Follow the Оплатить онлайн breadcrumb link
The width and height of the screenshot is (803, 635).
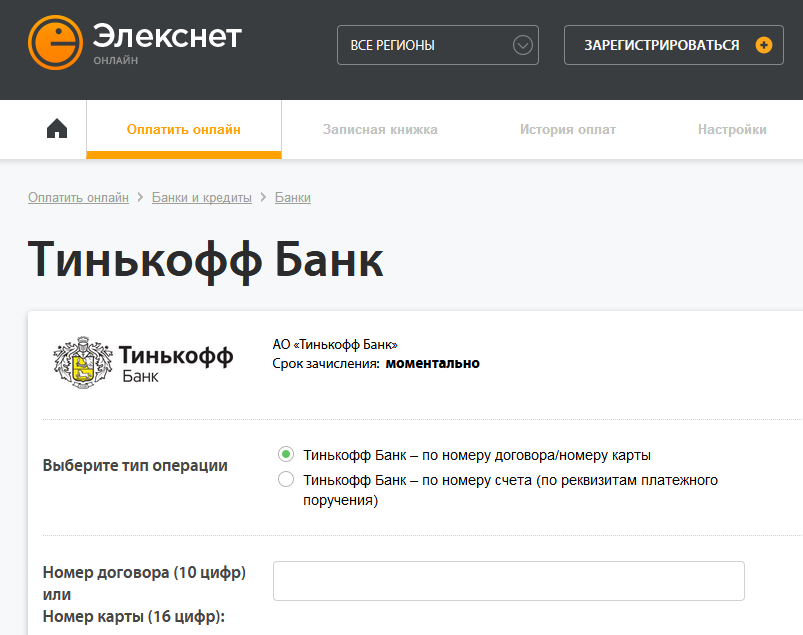(78, 197)
